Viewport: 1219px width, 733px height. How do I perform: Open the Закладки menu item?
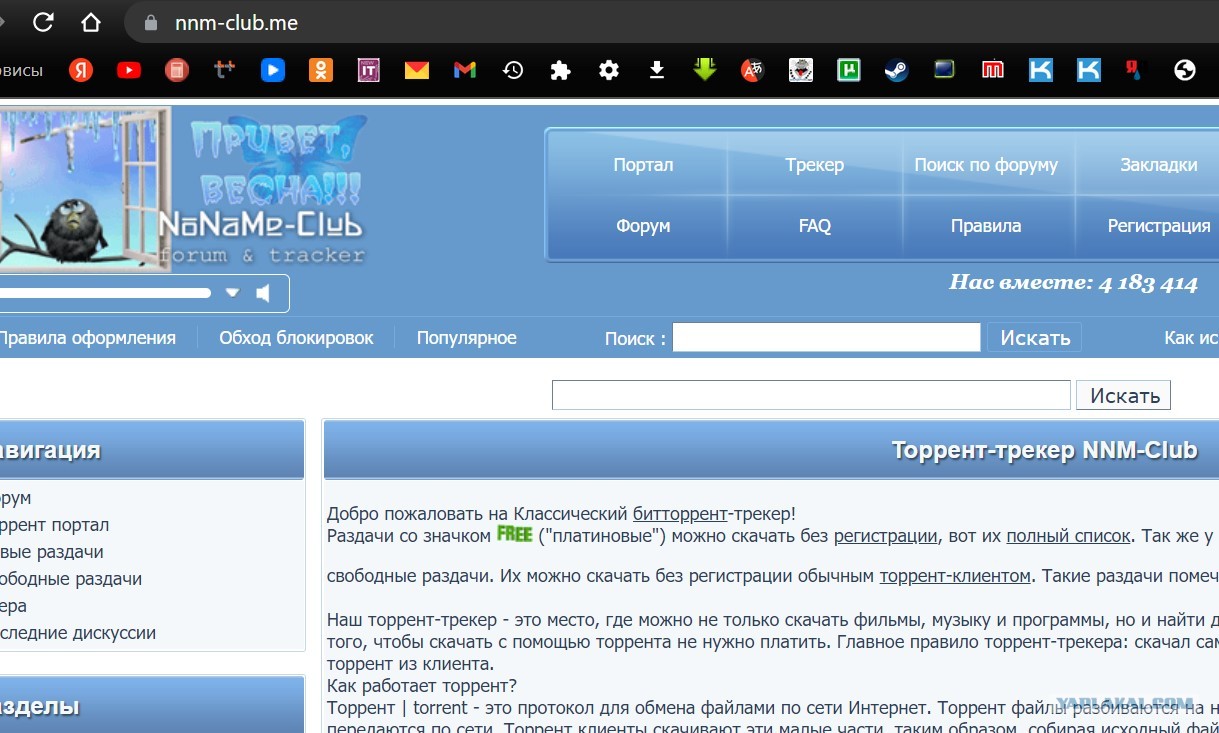[x=1159, y=165]
